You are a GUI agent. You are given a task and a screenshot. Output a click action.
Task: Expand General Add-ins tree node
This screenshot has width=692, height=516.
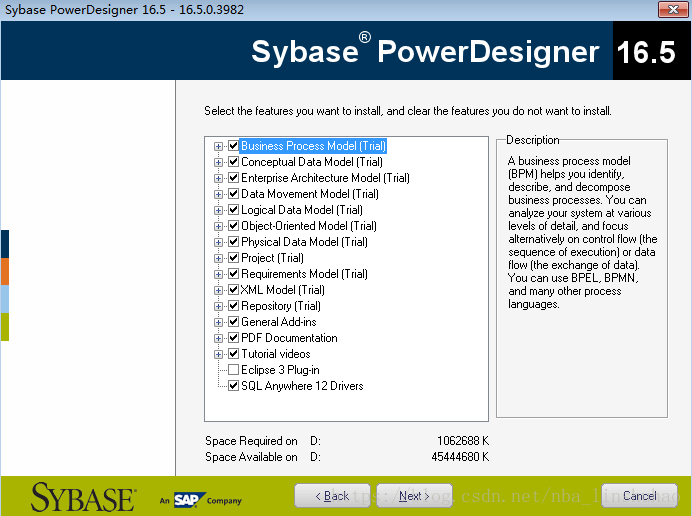tap(218, 322)
